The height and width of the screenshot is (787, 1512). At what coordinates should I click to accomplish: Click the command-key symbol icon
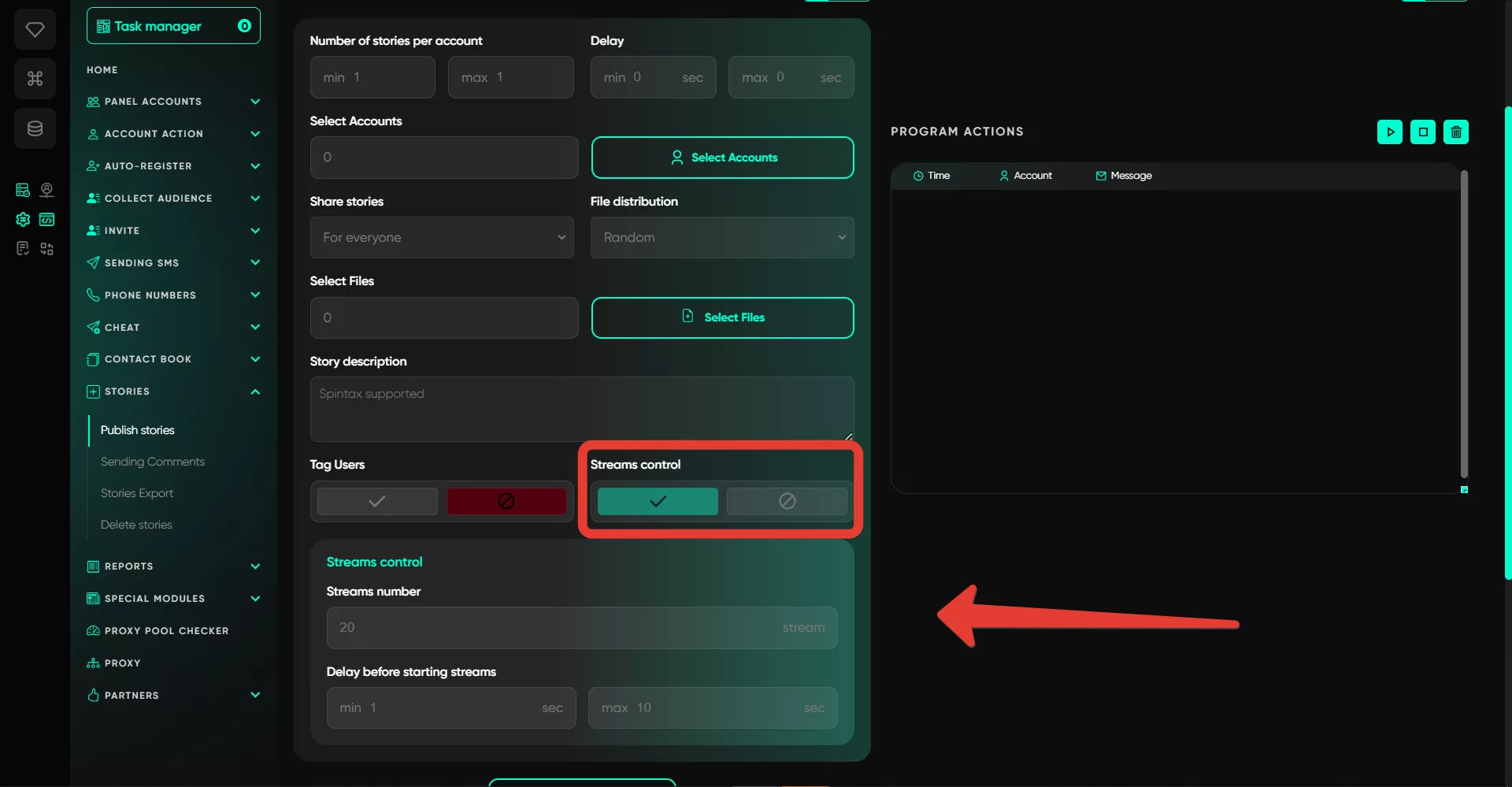pyautogui.click(x=35, y=79)
